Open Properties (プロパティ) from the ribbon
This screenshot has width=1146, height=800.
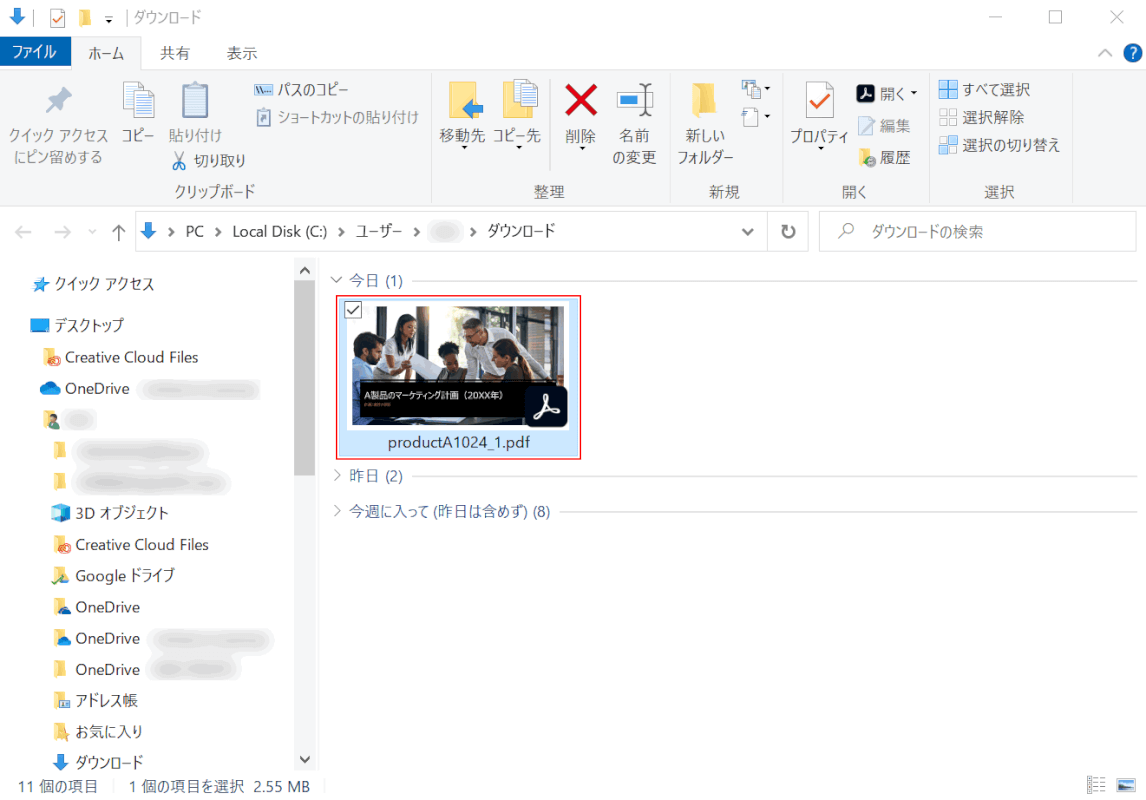click(819, 101)
